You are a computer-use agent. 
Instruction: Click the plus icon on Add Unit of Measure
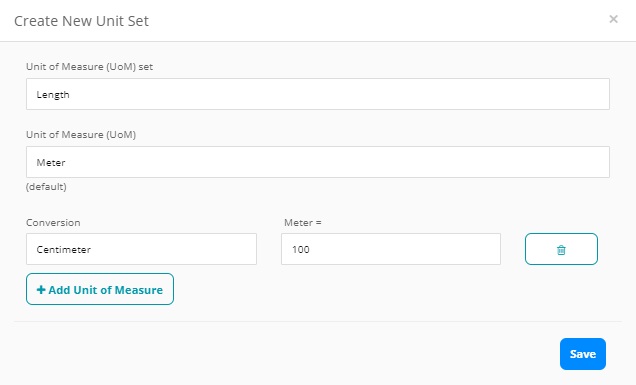point(41,290)
